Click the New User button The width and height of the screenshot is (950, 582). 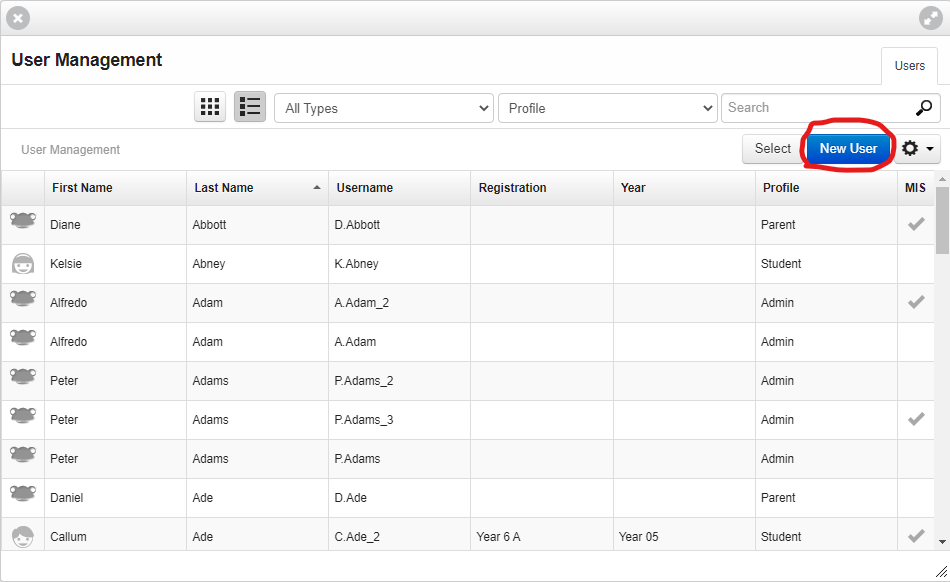pos(848,148)
